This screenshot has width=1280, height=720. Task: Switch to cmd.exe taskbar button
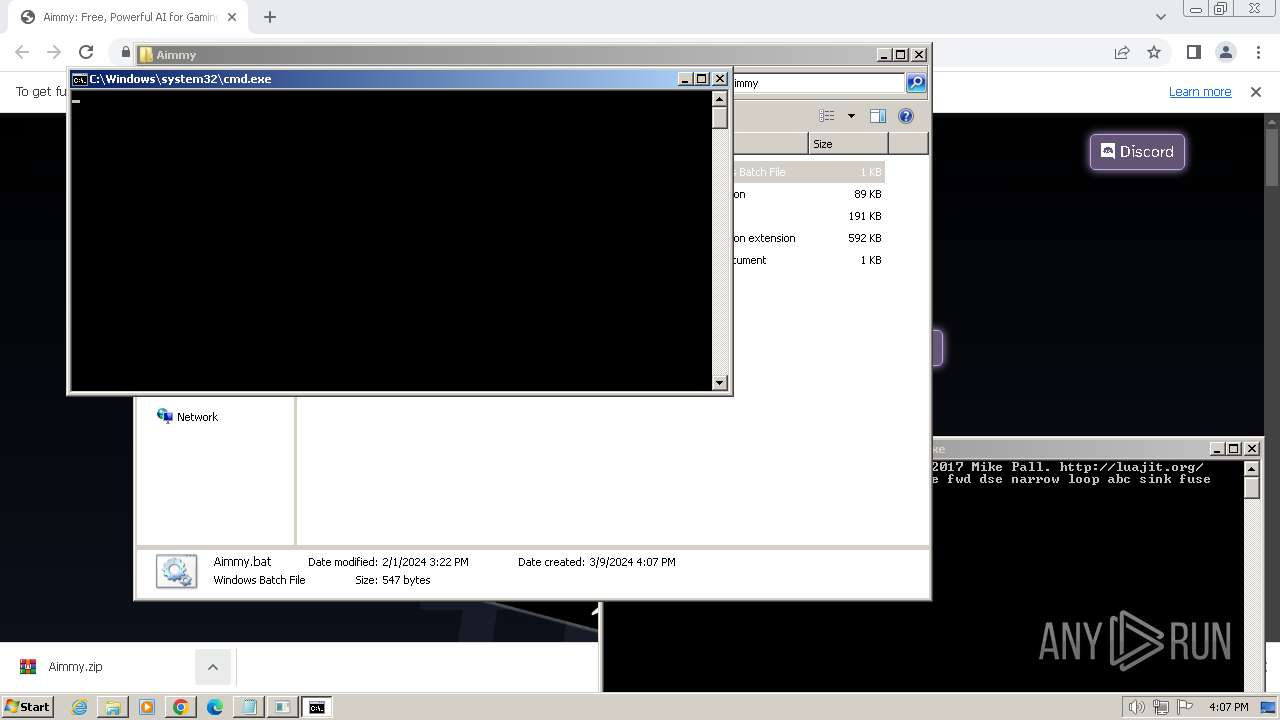(x=317, y=707)
